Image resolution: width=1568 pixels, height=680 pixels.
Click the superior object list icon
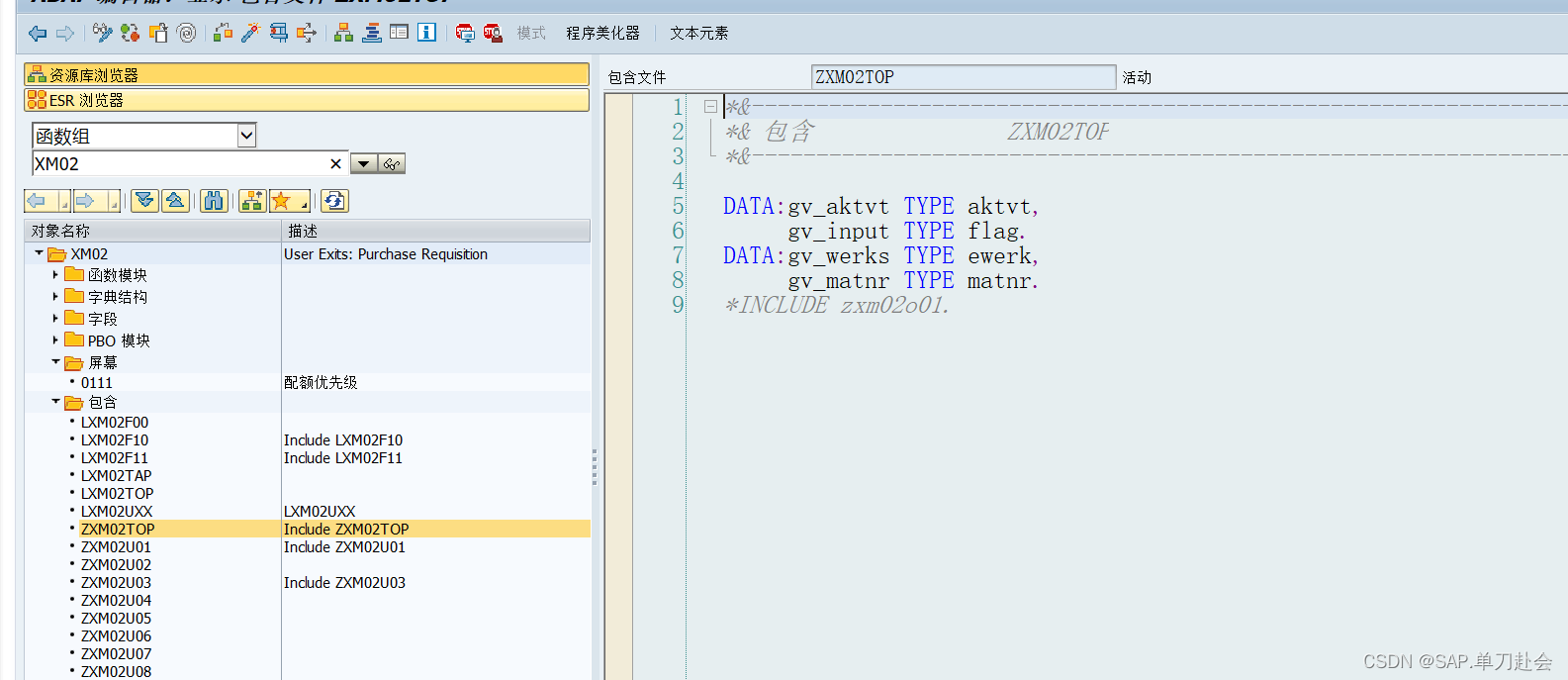pos(252,201)
